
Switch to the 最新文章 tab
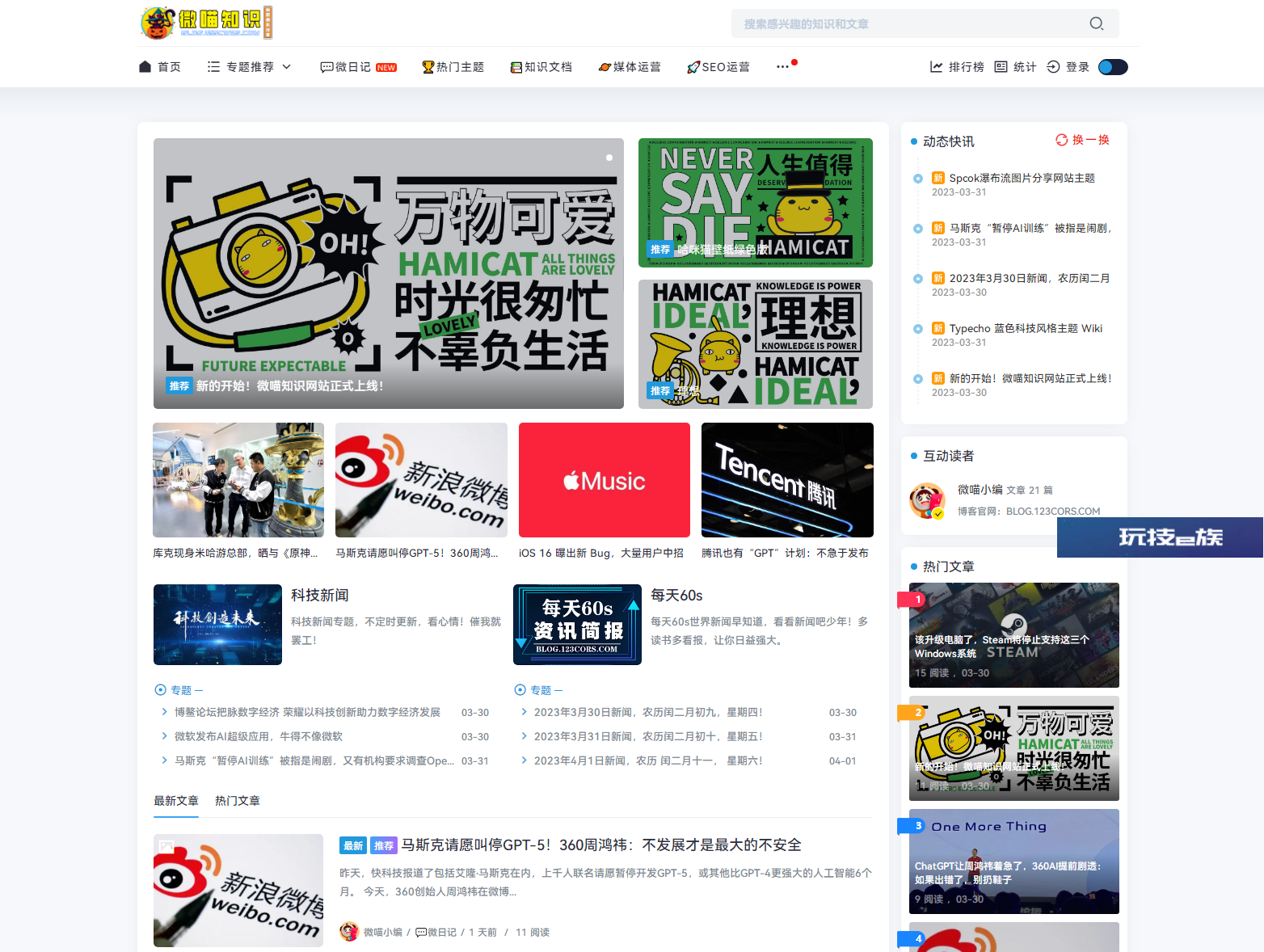click(x=176, y=800)
